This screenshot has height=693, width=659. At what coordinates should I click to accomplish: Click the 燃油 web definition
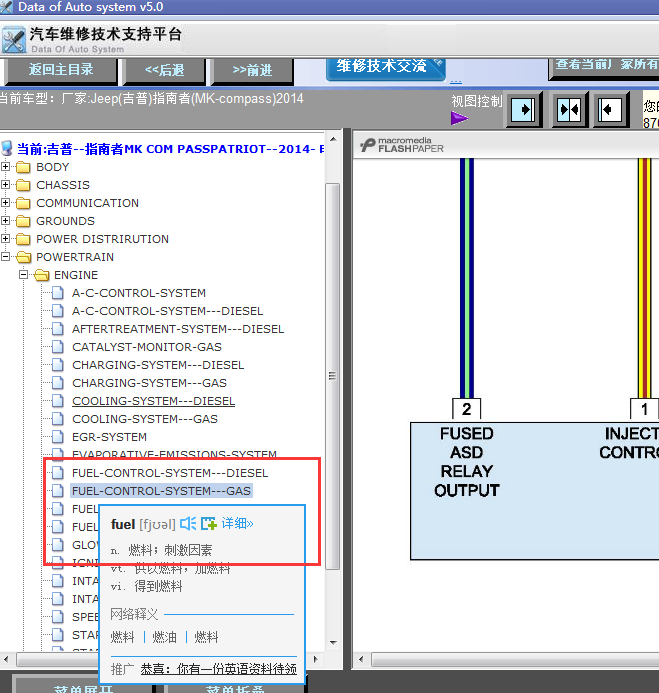(164, 637)
